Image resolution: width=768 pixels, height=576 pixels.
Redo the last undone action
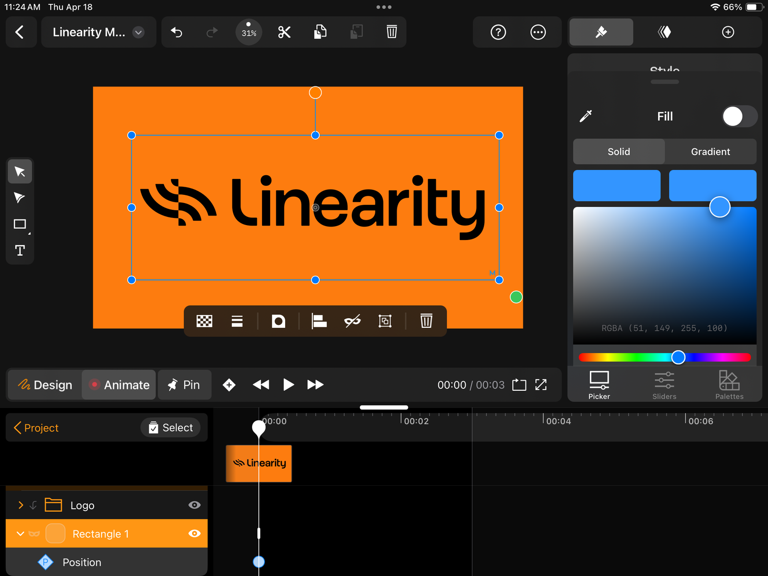coord(212,32)
